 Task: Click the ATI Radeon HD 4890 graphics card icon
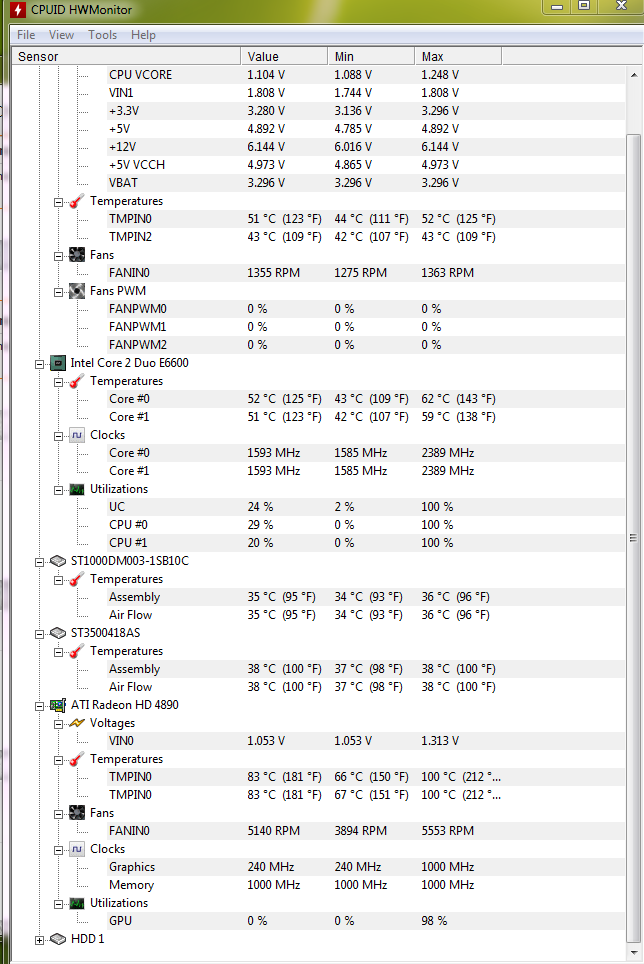point(58,705)
